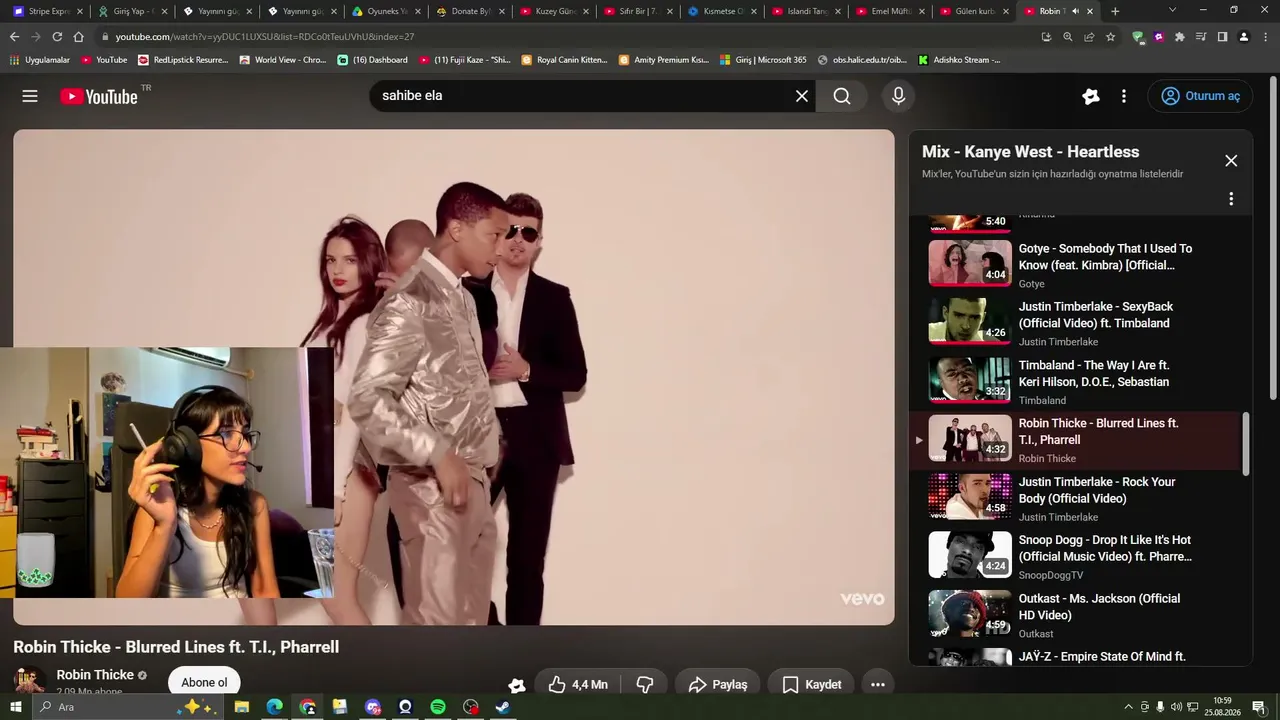Install app icon in address bar

[x=1046, y=37]
